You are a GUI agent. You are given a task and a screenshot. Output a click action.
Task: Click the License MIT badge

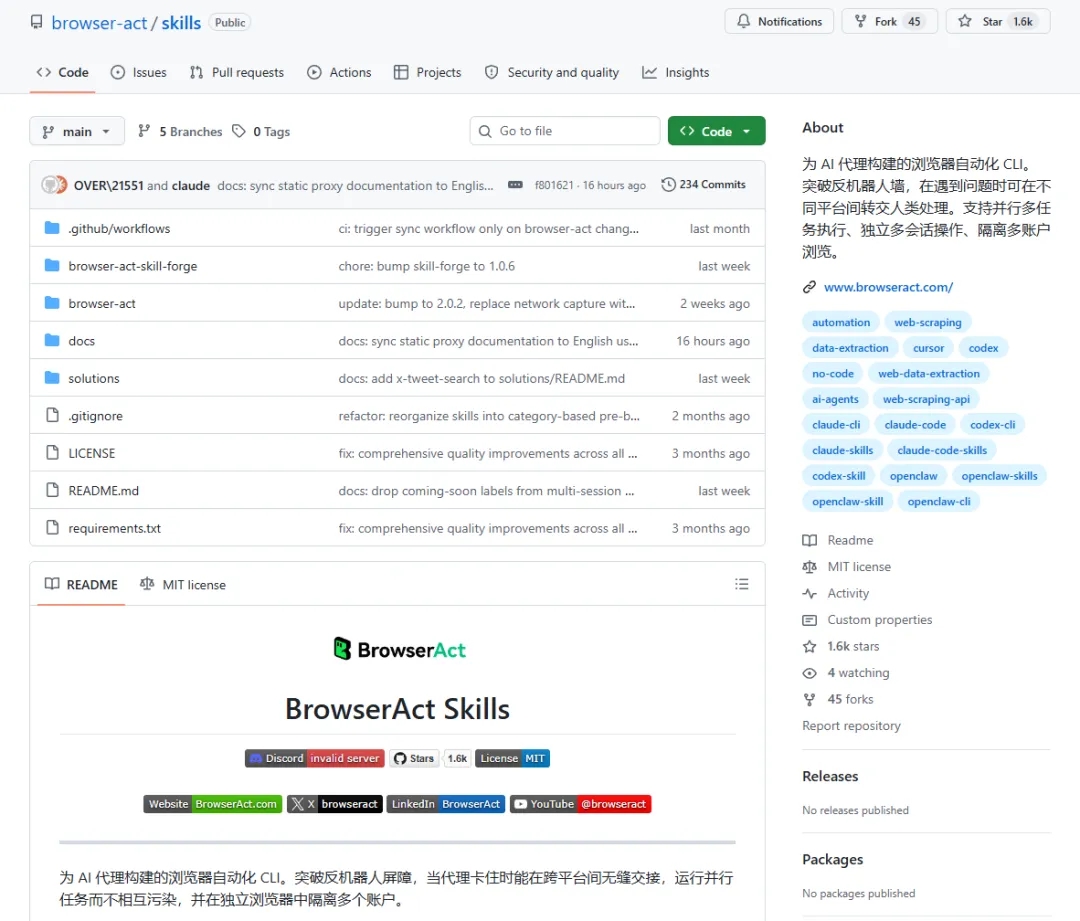512,758
